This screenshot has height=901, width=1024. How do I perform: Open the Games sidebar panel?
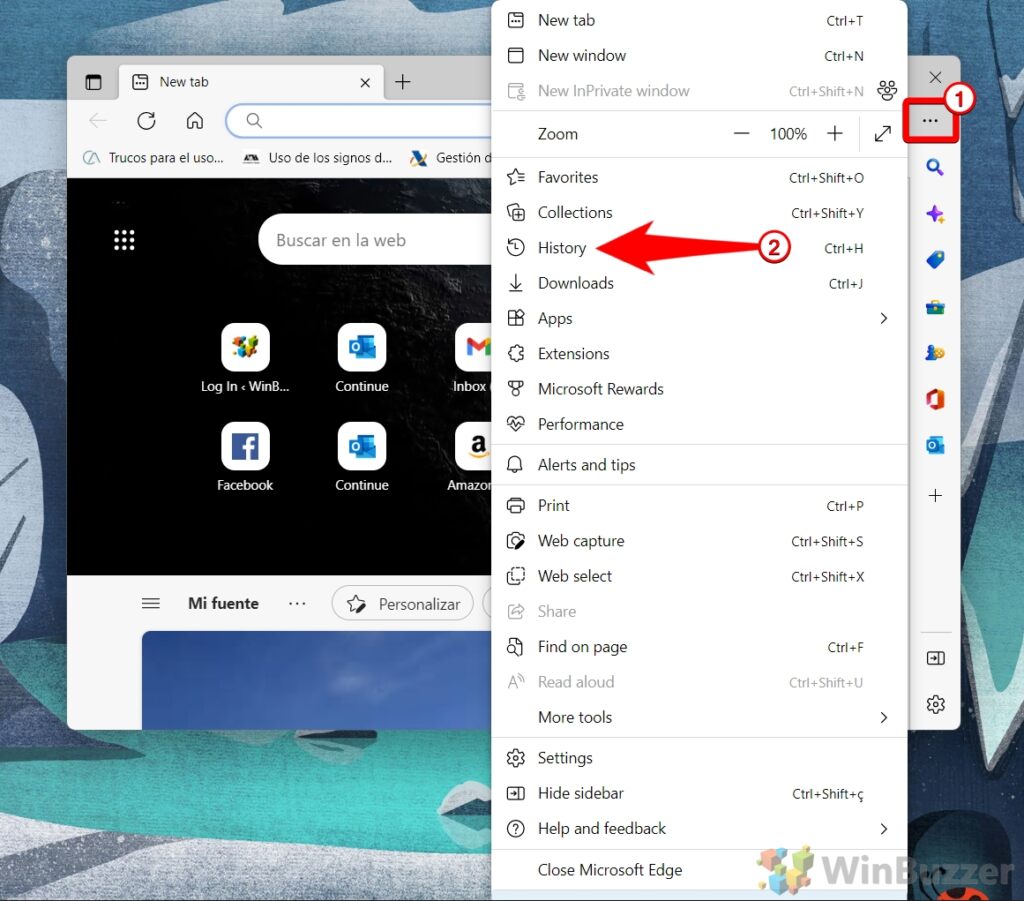[x=935, y=352]
